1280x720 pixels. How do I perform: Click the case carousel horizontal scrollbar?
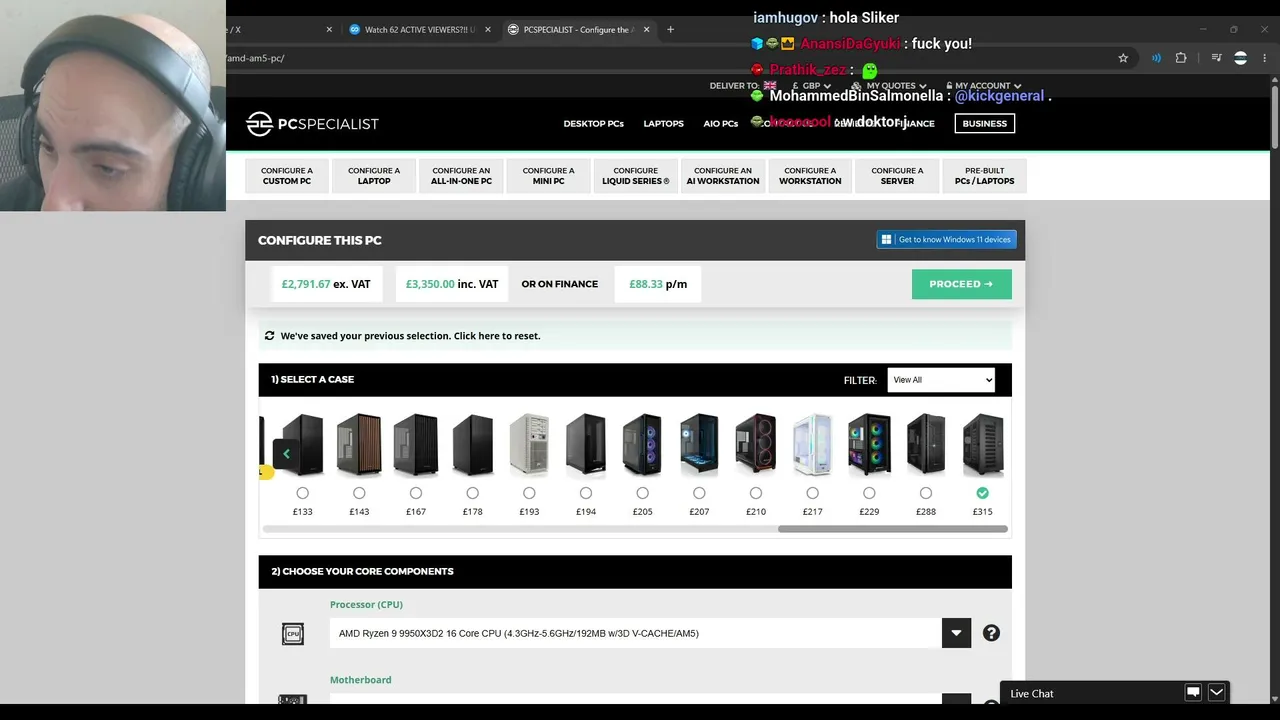tap(892, 529)
